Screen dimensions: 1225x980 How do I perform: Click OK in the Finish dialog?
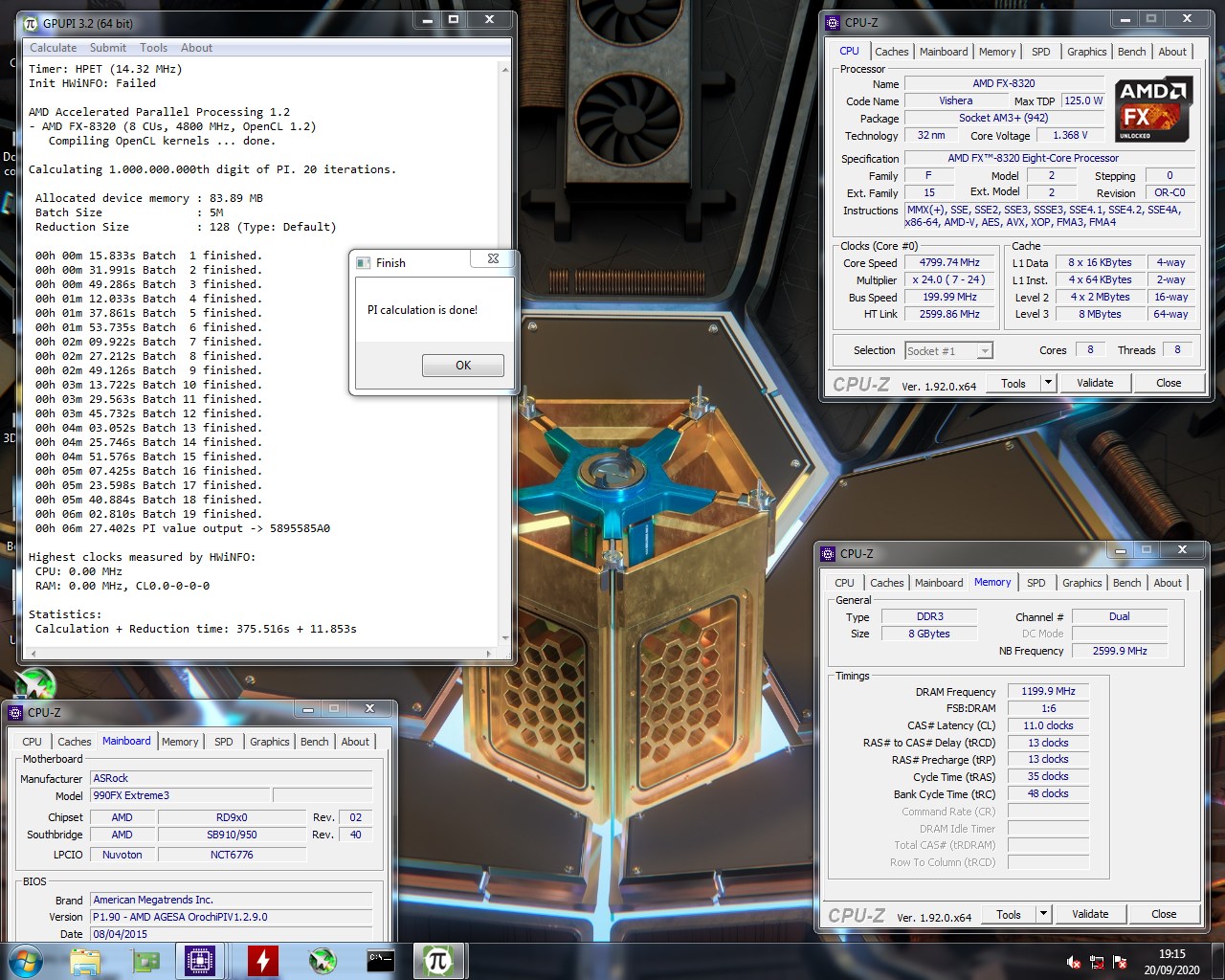coord(463,366)
